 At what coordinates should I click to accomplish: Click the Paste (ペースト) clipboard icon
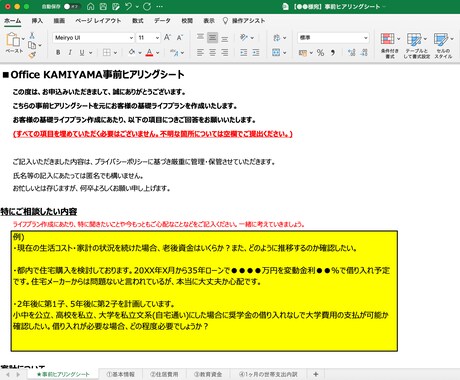click(13, 40)
